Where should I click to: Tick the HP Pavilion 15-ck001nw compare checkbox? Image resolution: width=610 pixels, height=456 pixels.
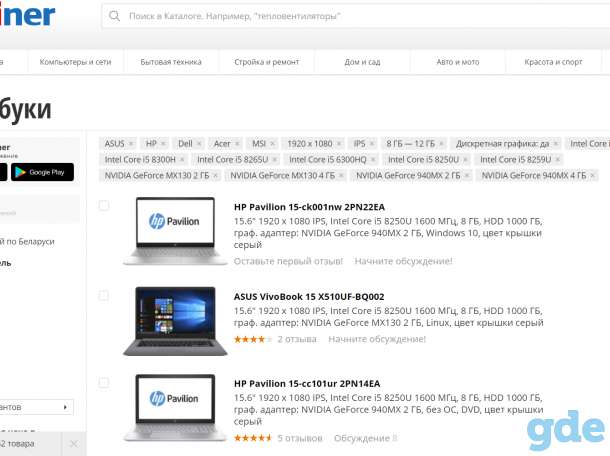coord(104,205)
